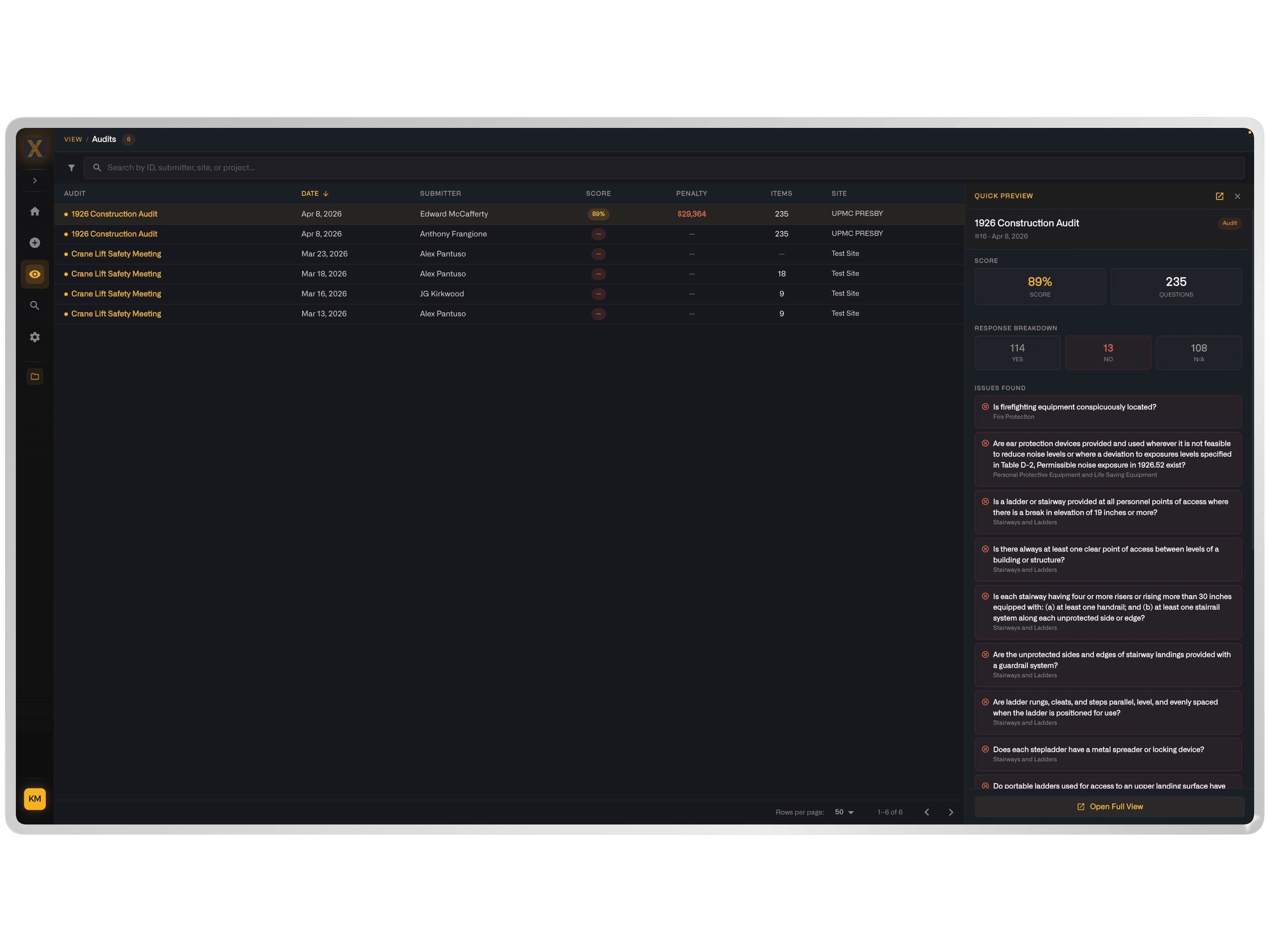1270x952 pixels.
Task: Click the Audit tag badge in preview
Action: (x=1229, y=223)
